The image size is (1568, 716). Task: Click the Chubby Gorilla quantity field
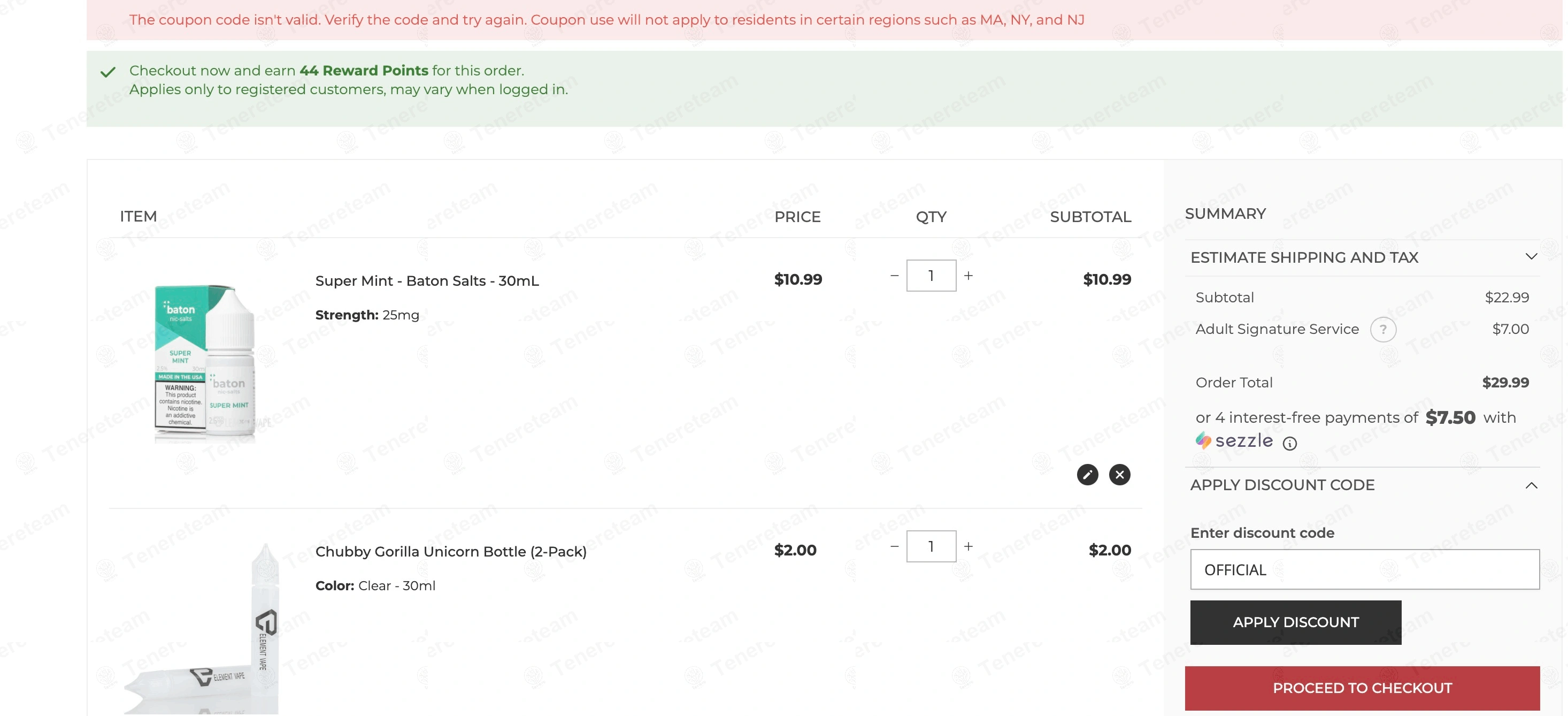click(931, 546)
